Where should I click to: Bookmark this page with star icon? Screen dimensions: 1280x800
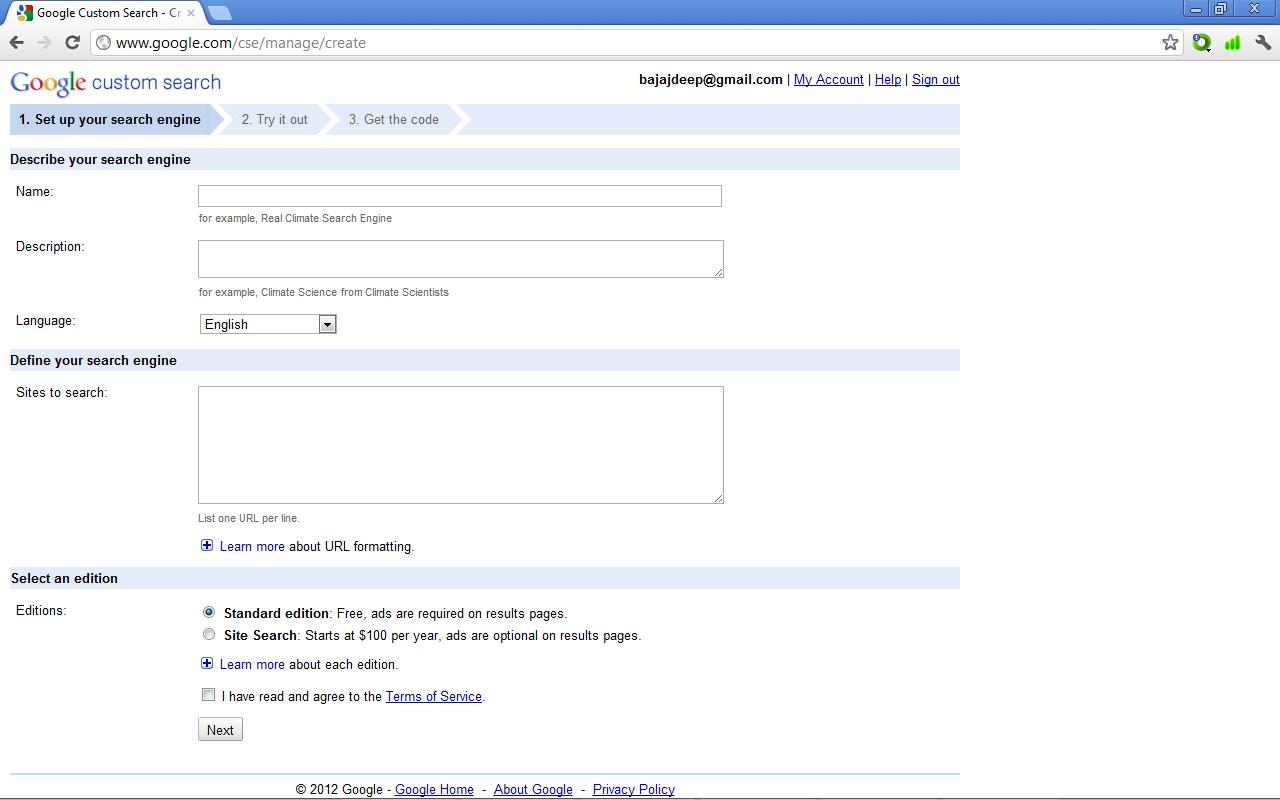pos(1170,42)
